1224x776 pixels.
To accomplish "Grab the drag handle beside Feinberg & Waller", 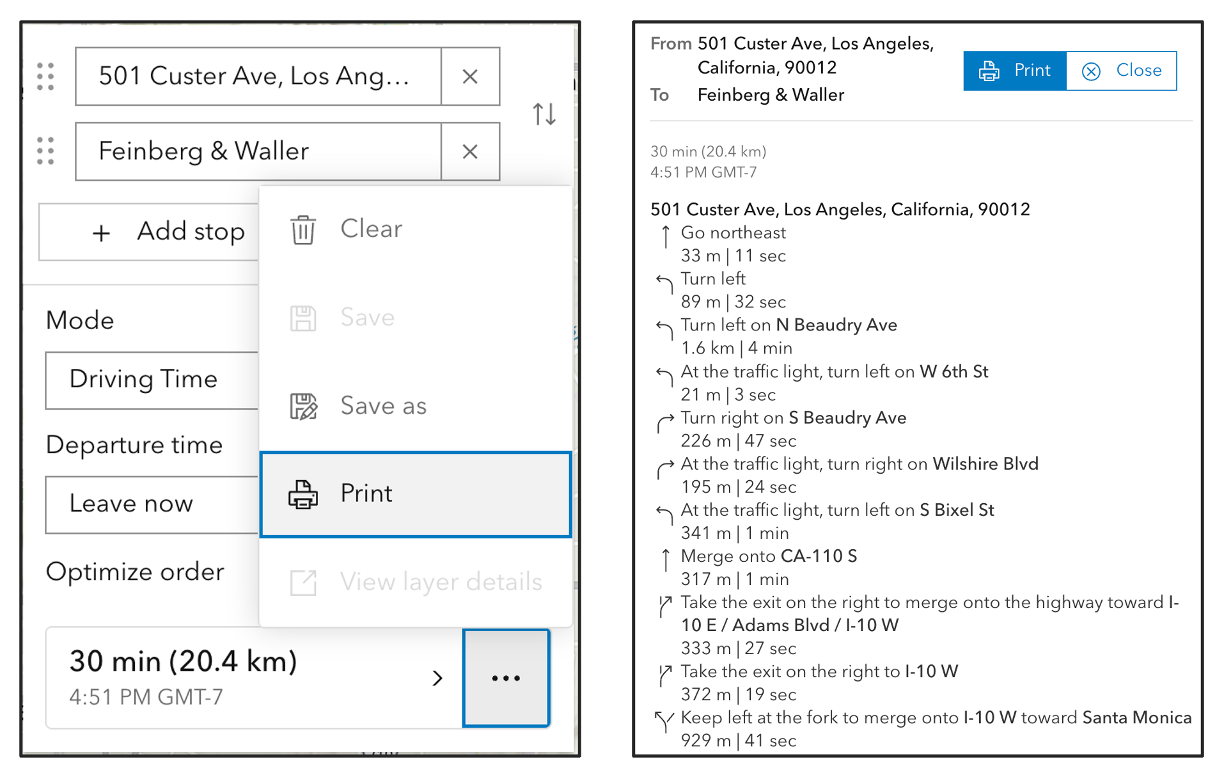I will coord(45,151).
